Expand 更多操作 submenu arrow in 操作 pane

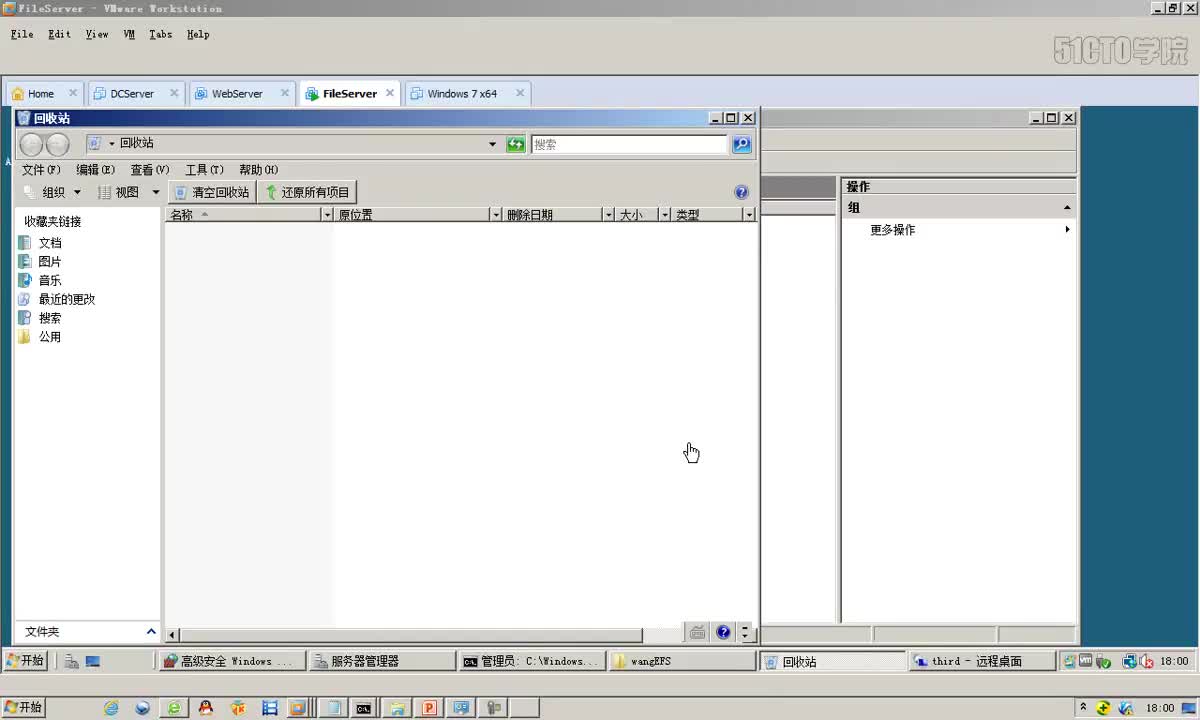pos(1067,230)
